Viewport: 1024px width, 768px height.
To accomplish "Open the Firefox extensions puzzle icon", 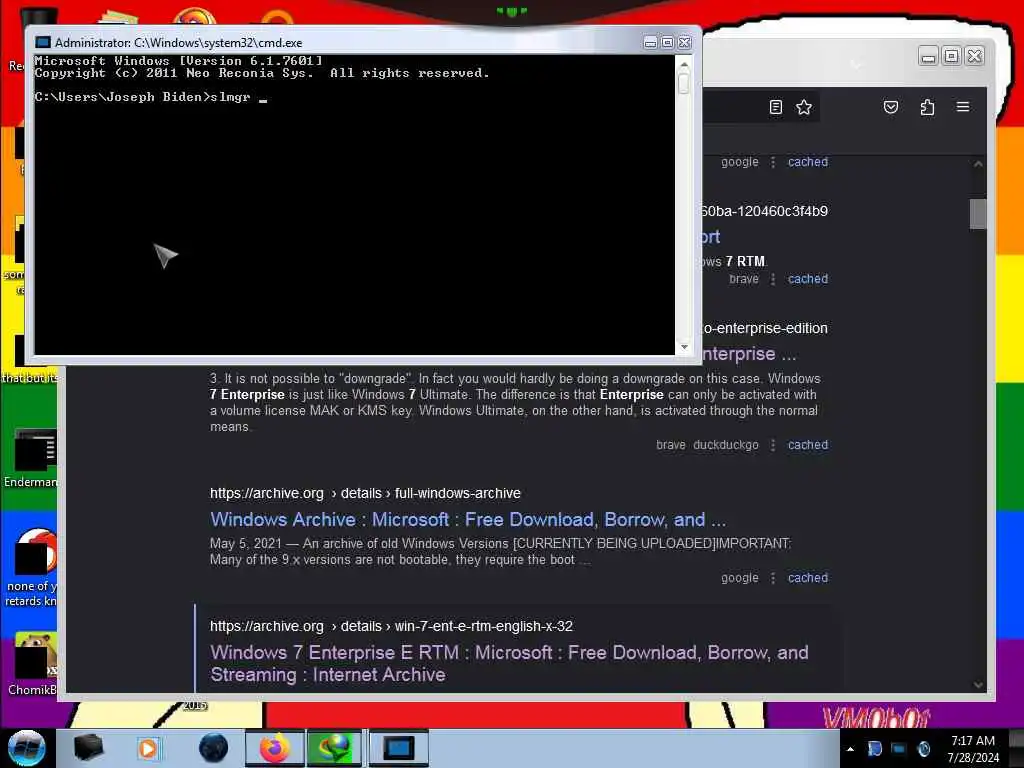I will click(927, 107).
